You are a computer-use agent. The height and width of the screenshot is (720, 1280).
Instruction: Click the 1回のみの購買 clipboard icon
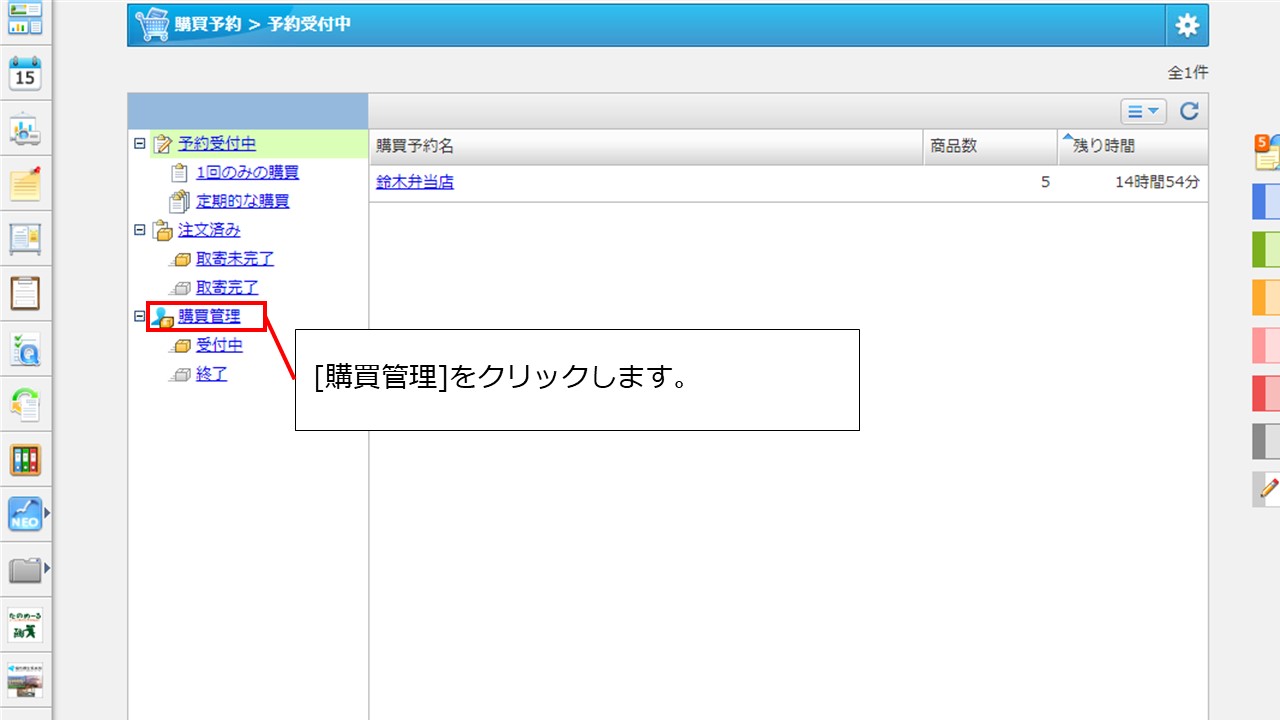(x=180, y=172)
